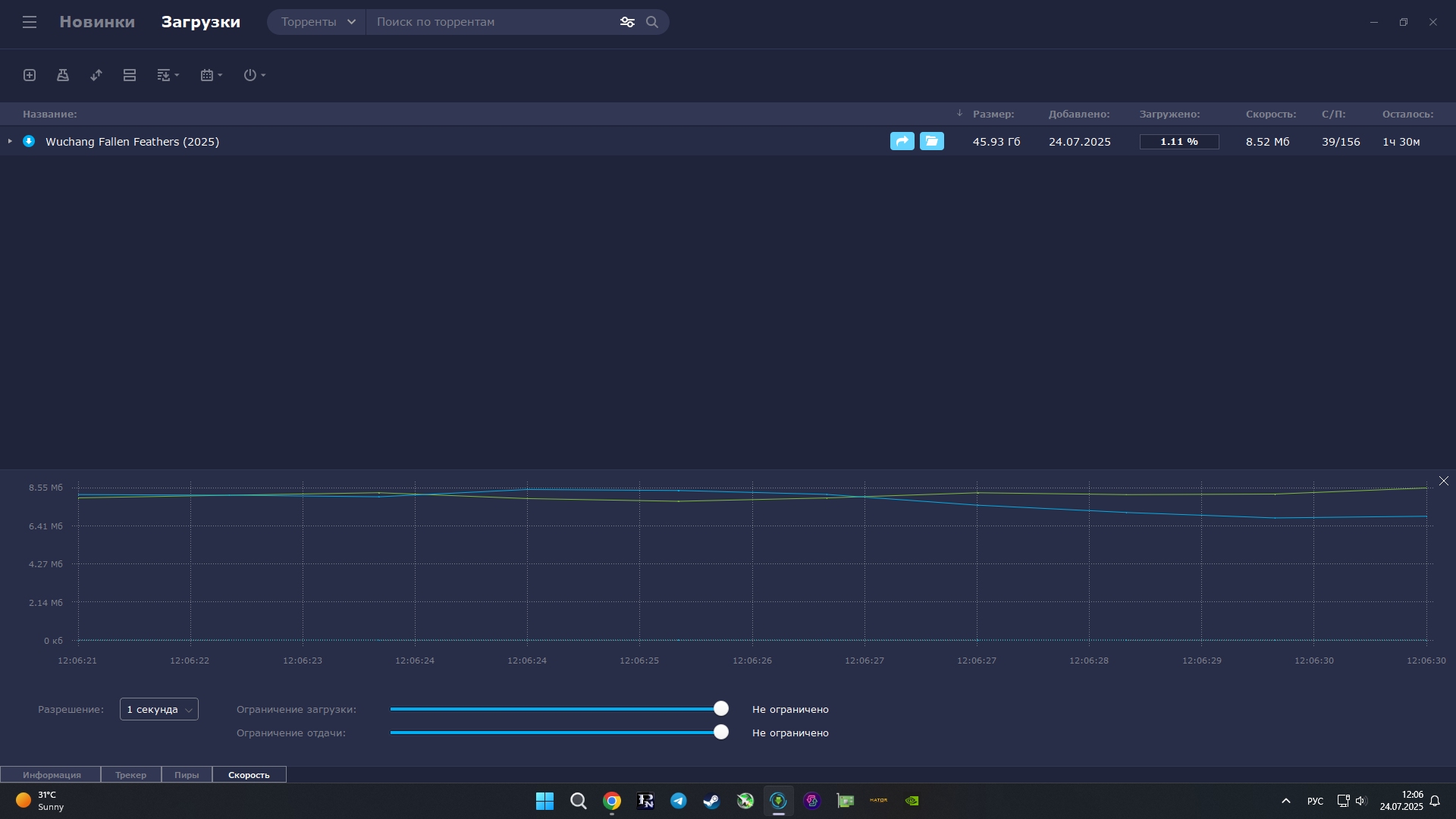Open the download queue list dropdown

[168, 75]
